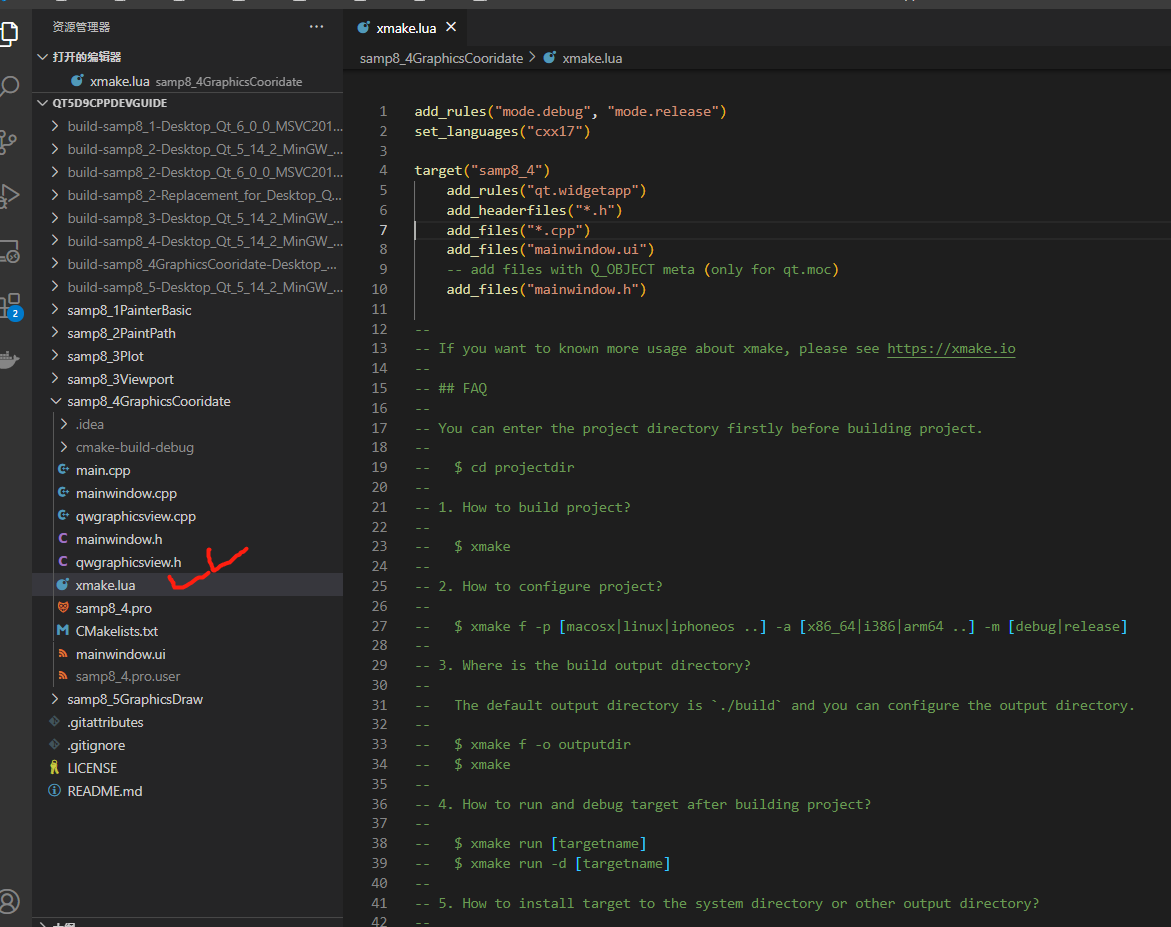Open samp8_4.pro project file

coord(114,609)
